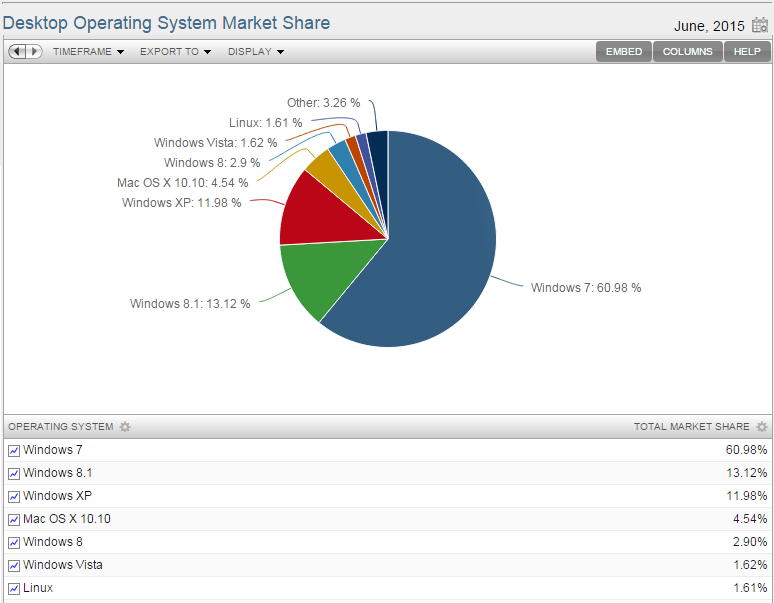Click the trend icon beside Mac OS X 10.10
Screen dimensions: 774x603
[x=14, y=520]
